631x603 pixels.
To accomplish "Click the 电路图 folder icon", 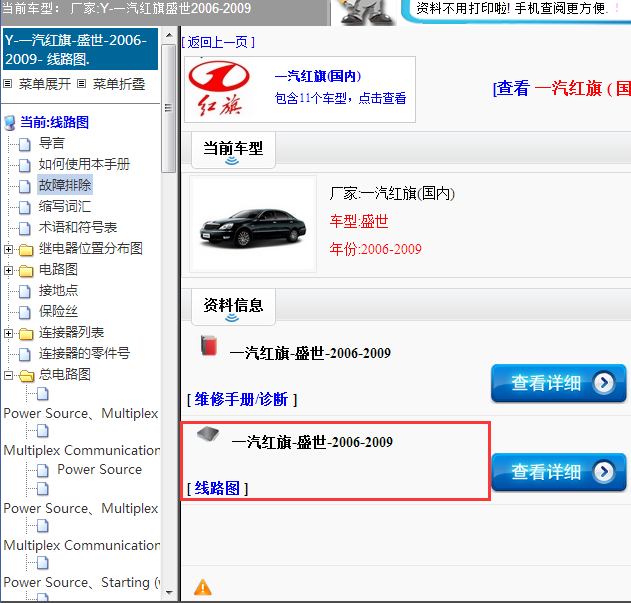I will click(26, 271).
